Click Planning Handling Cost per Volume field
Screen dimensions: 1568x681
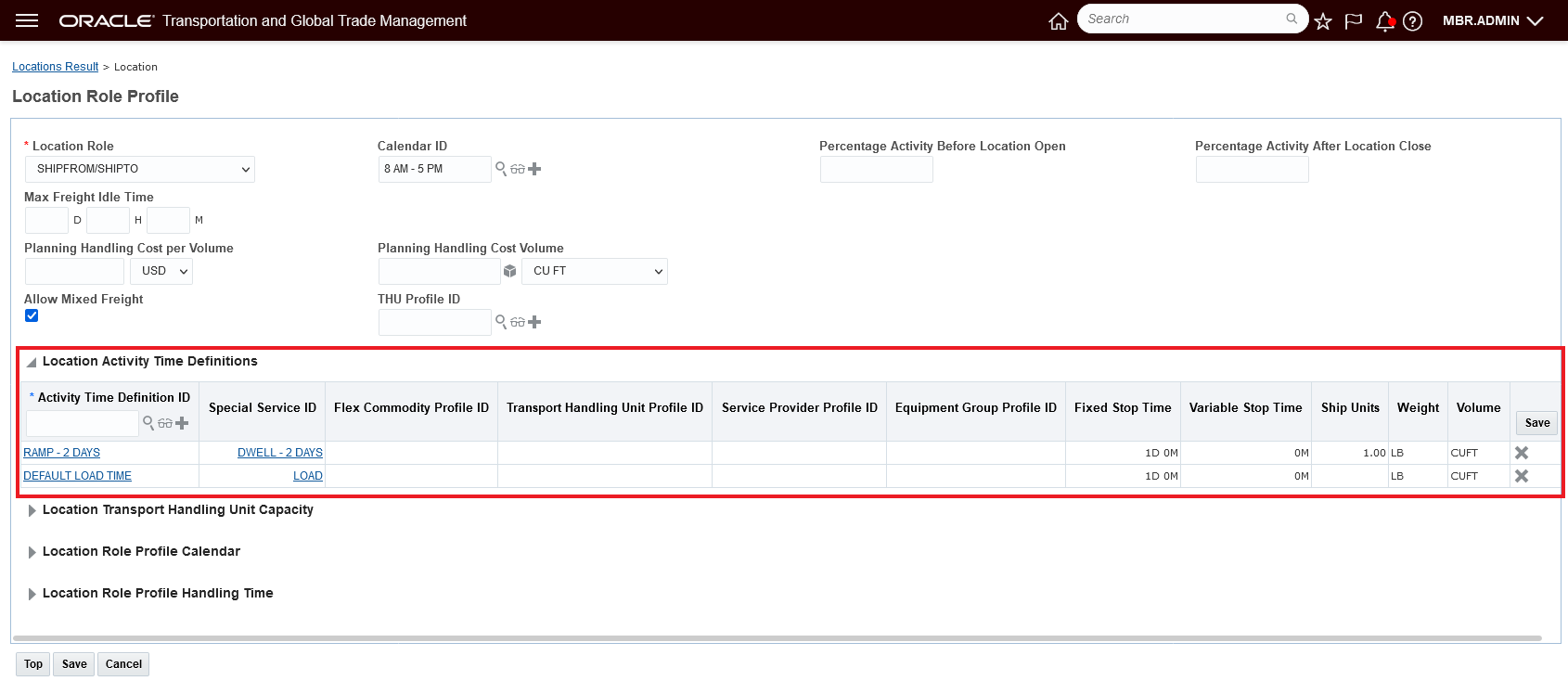(x=74, y=271)
